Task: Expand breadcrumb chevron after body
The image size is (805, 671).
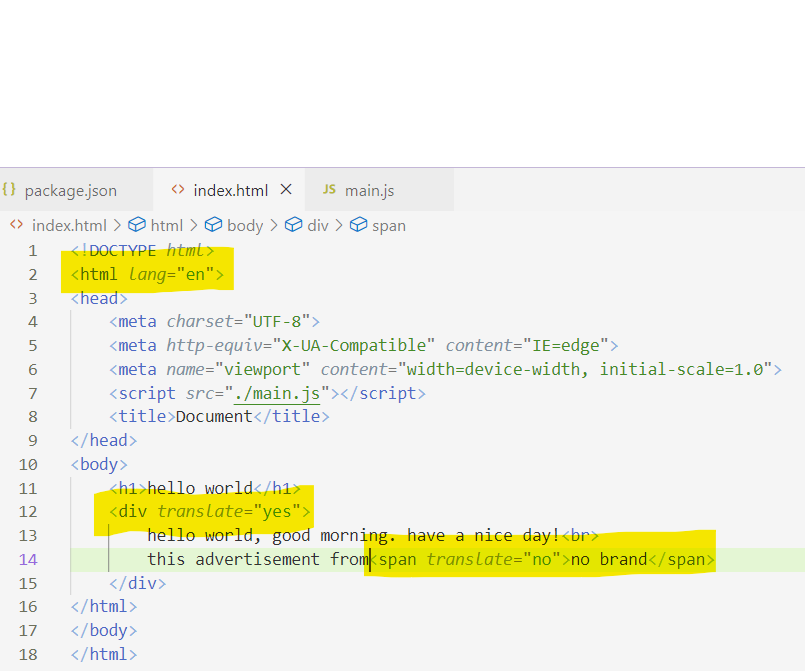Action: tap(274, 225)
